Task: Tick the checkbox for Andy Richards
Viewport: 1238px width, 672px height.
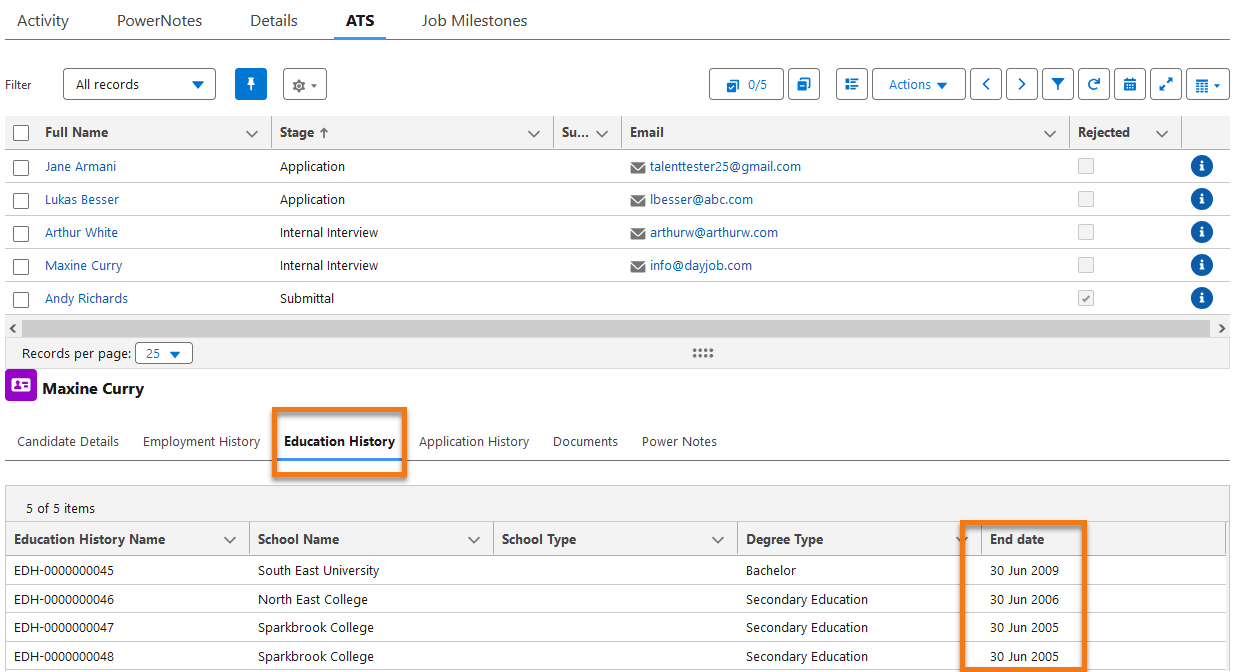Action: click(21, 299)
